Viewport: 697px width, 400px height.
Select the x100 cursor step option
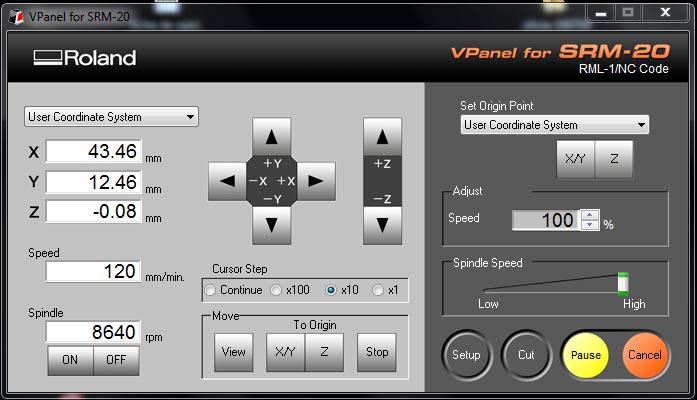click(290, 290)
